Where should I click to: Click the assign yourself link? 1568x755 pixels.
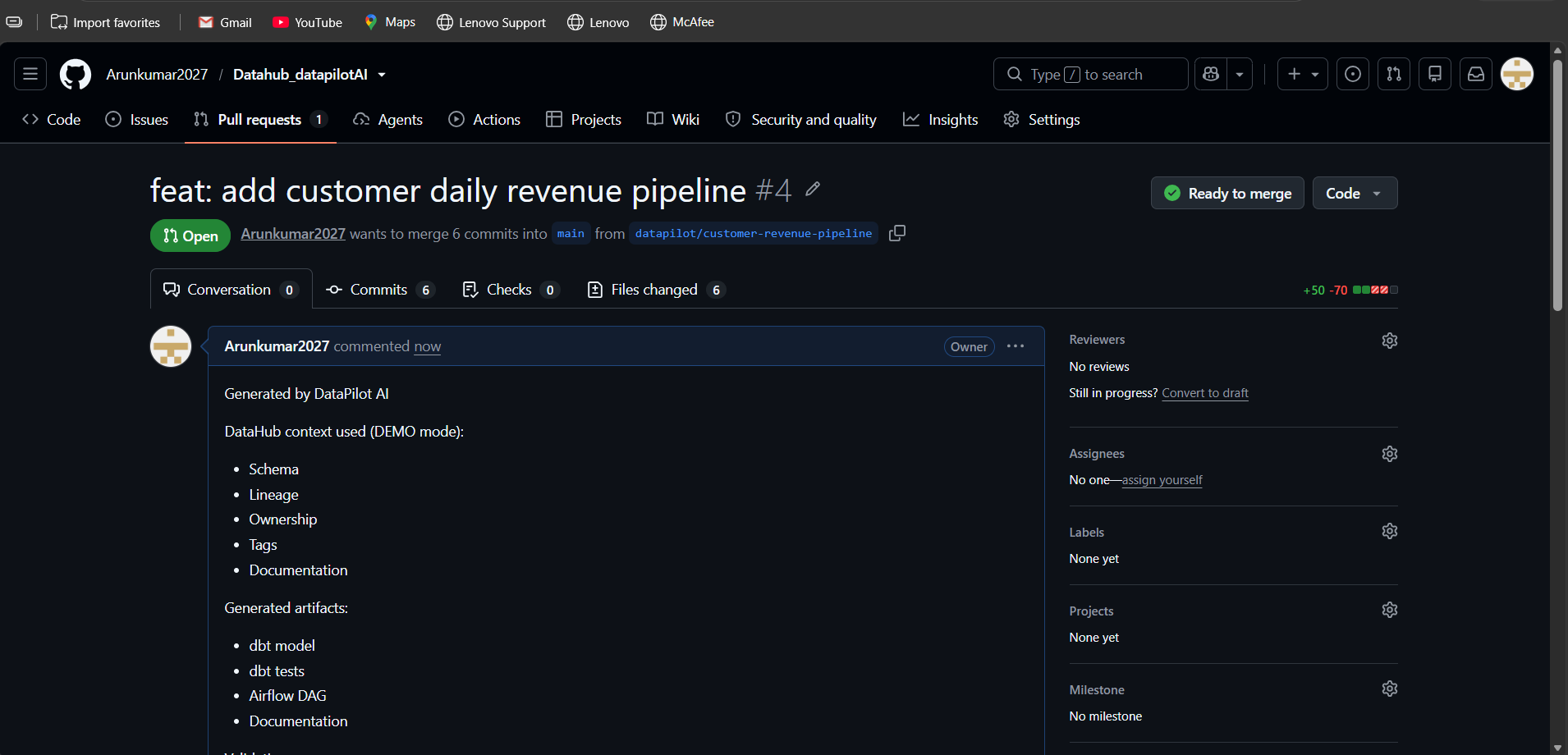pos(1162,480)
